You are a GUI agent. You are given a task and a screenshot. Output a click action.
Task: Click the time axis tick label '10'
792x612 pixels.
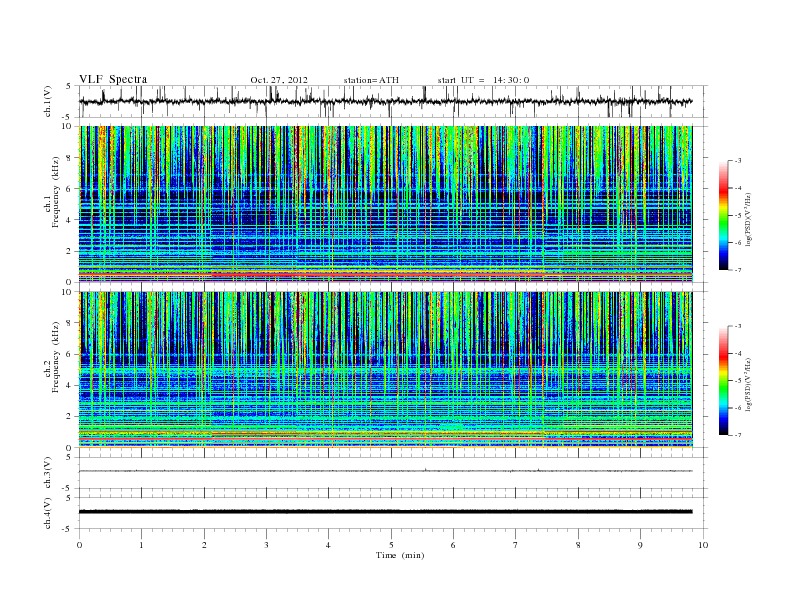703,545
